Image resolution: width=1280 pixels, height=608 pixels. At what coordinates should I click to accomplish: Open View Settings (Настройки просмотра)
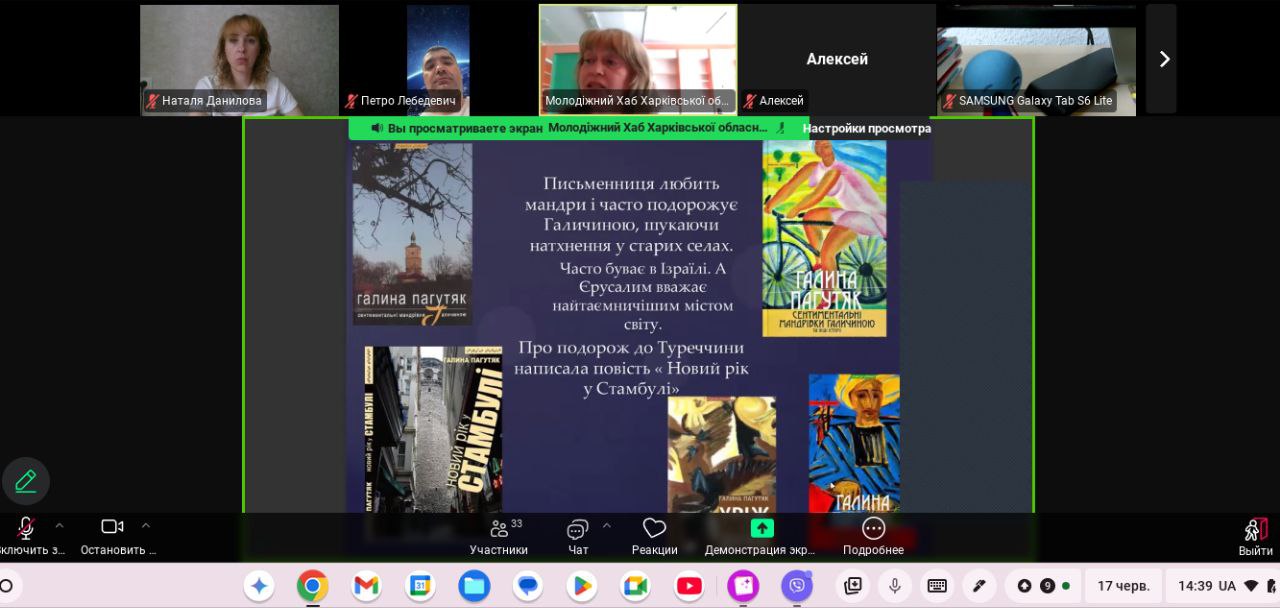(x=866, y=128)
